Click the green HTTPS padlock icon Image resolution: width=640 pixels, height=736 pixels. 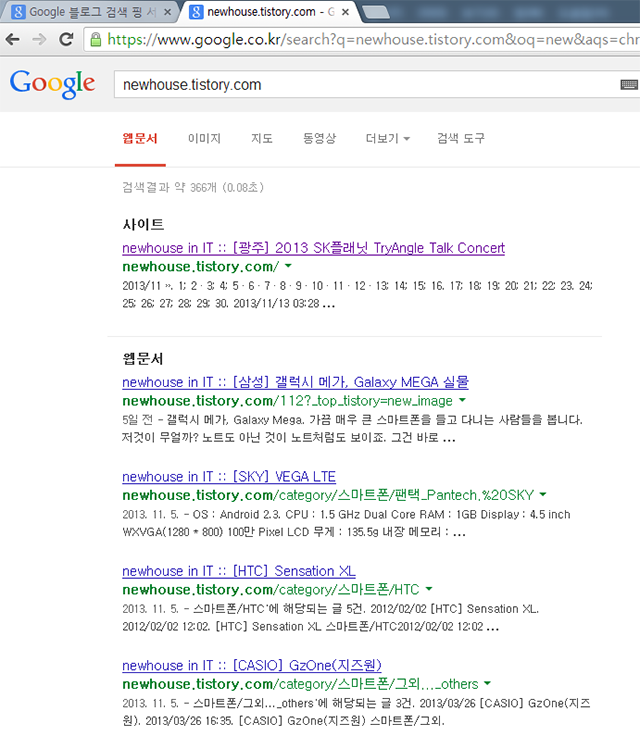96,39
